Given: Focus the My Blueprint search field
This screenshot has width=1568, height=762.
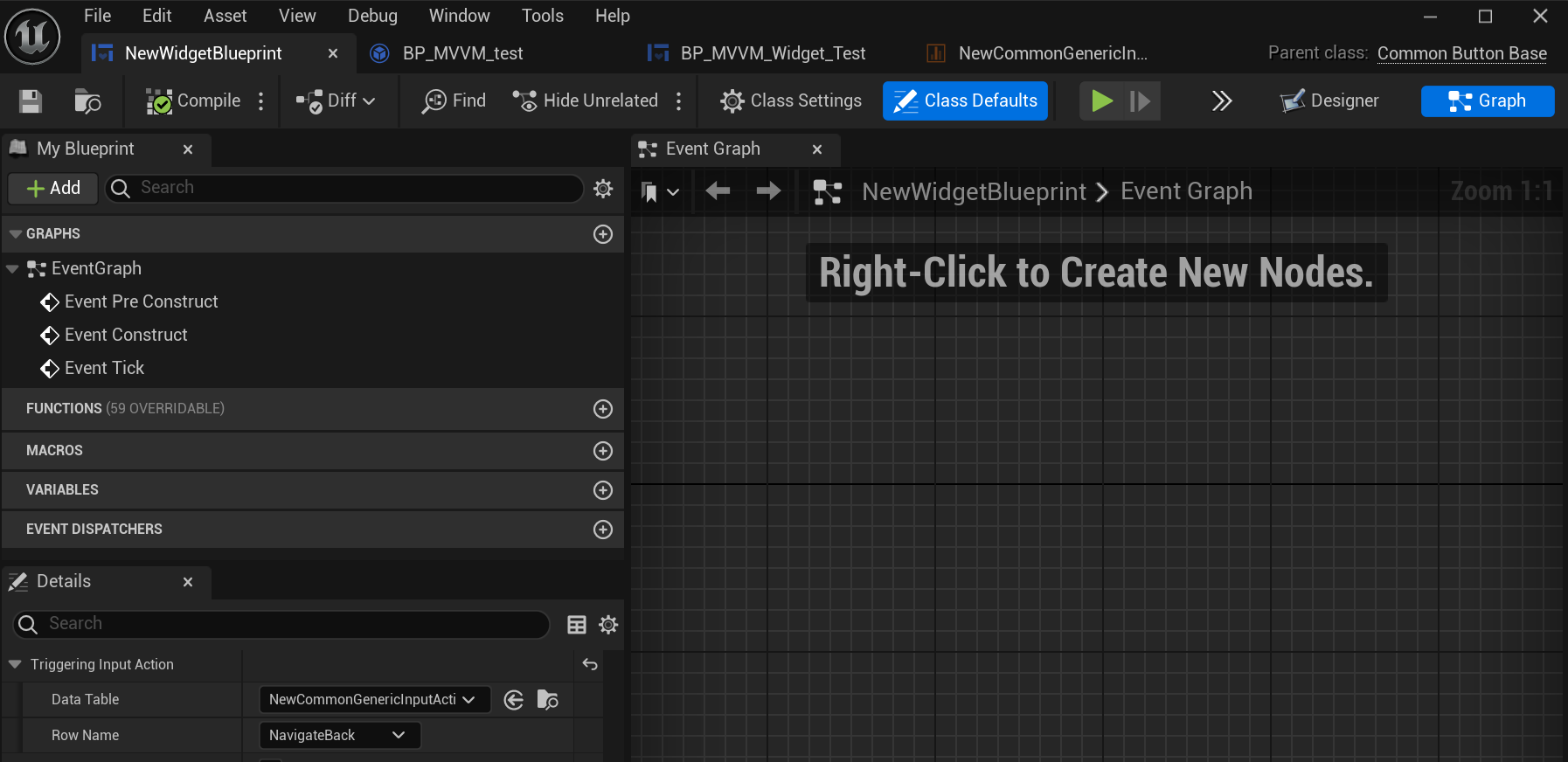Looking at the screenshot, I should pyautogui.click(x=344, y=188).
